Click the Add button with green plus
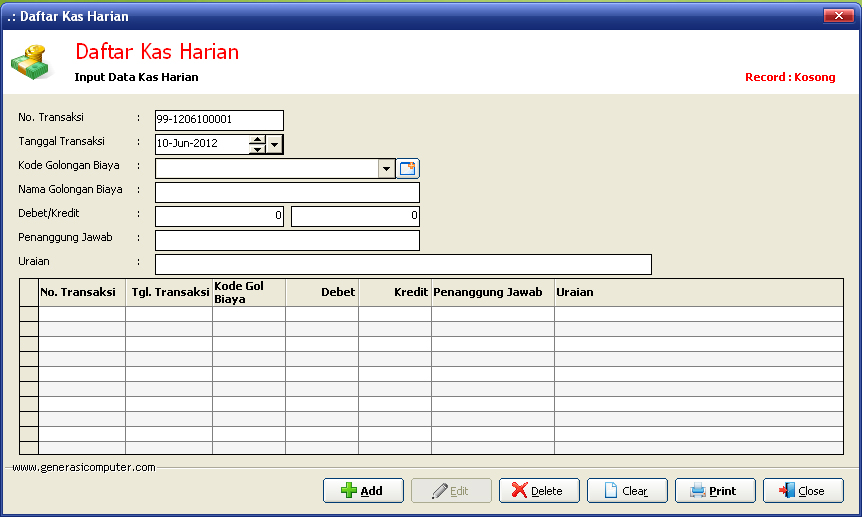Viewport: 862px width, 517px height. coord(363,491)
